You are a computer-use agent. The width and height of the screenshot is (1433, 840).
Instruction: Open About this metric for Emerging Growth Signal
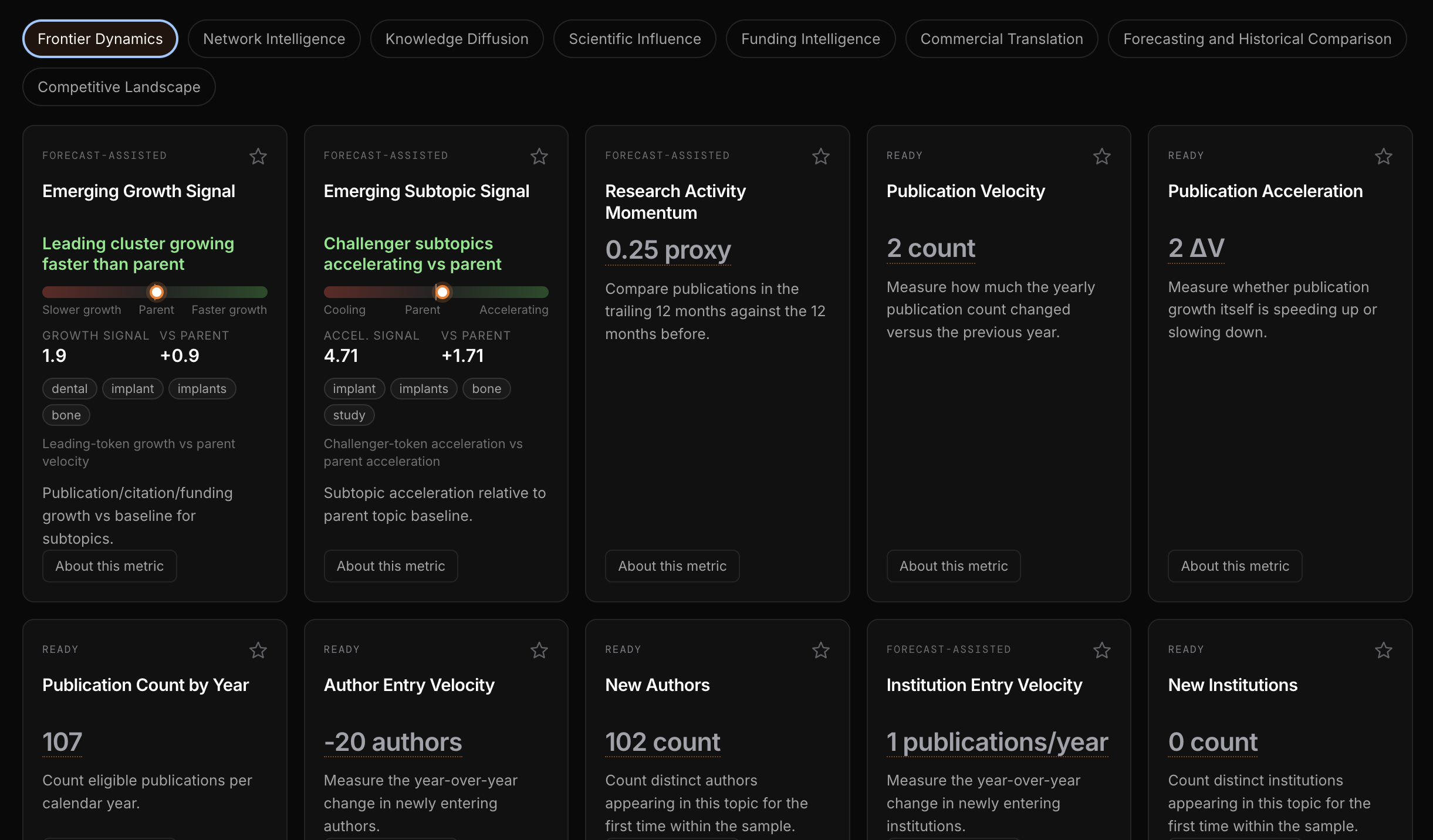pyautogui.click(x=110, y=566)
